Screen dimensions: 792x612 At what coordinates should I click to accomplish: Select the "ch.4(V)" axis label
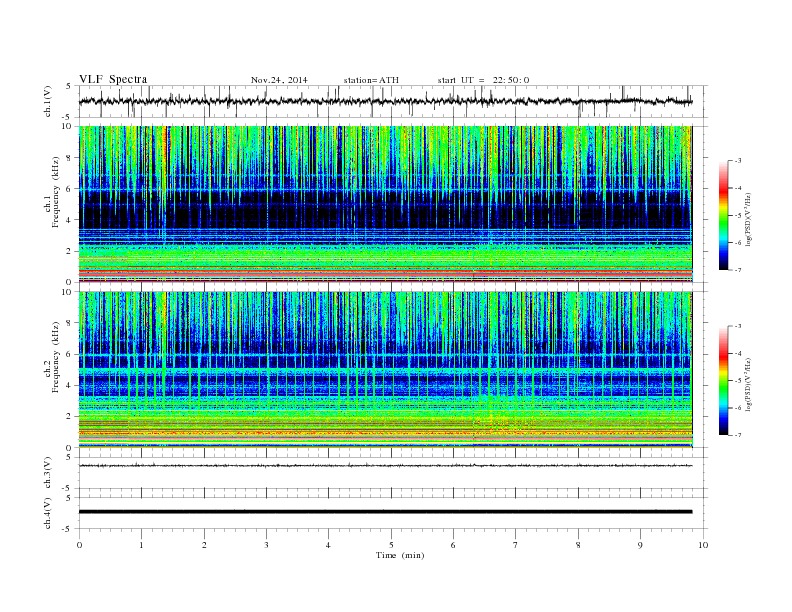(47, 513)
